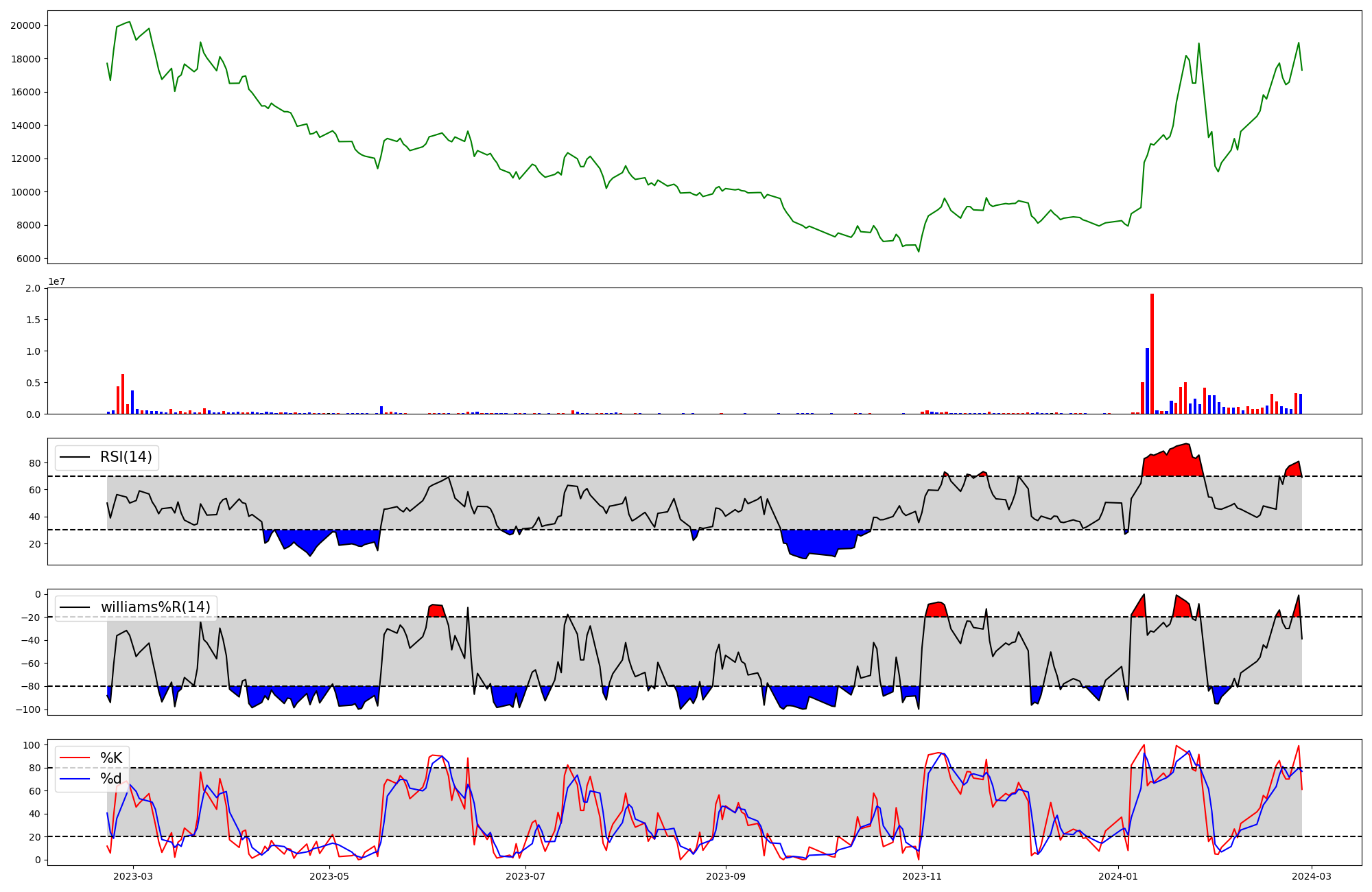Screen dimensions: 1372x892
Task: Click the 2023-03 x-axis date label
Action: 133,876
